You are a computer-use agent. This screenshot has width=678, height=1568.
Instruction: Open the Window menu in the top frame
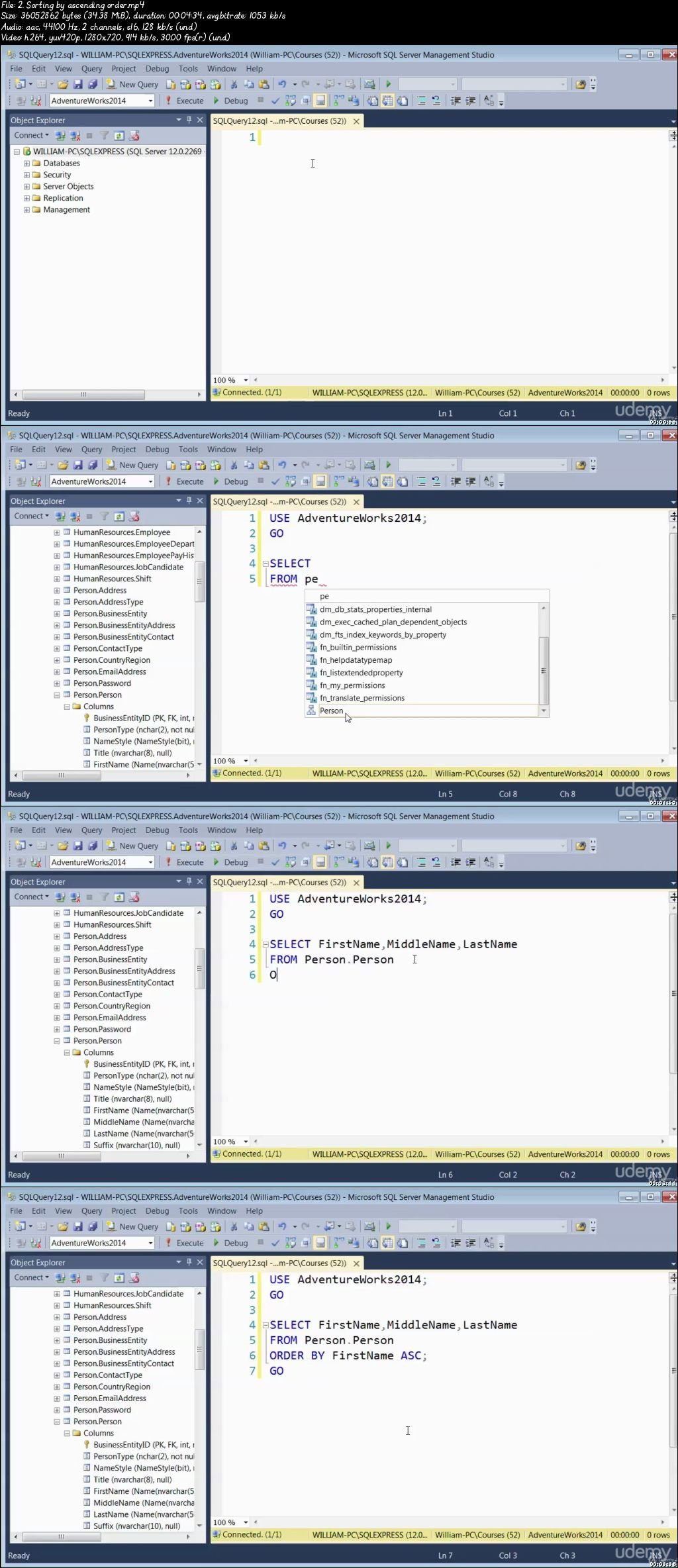222,68
